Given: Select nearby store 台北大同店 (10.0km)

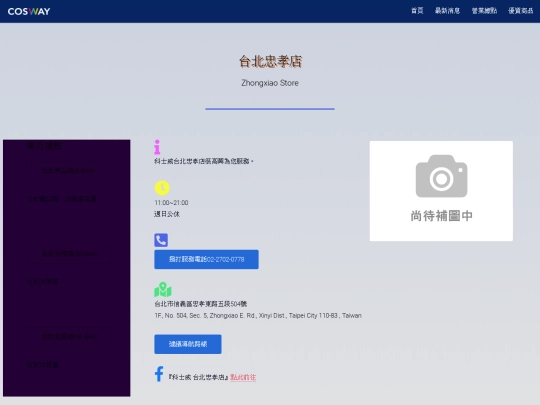Looking at the screenshot, I should (70, 254).
